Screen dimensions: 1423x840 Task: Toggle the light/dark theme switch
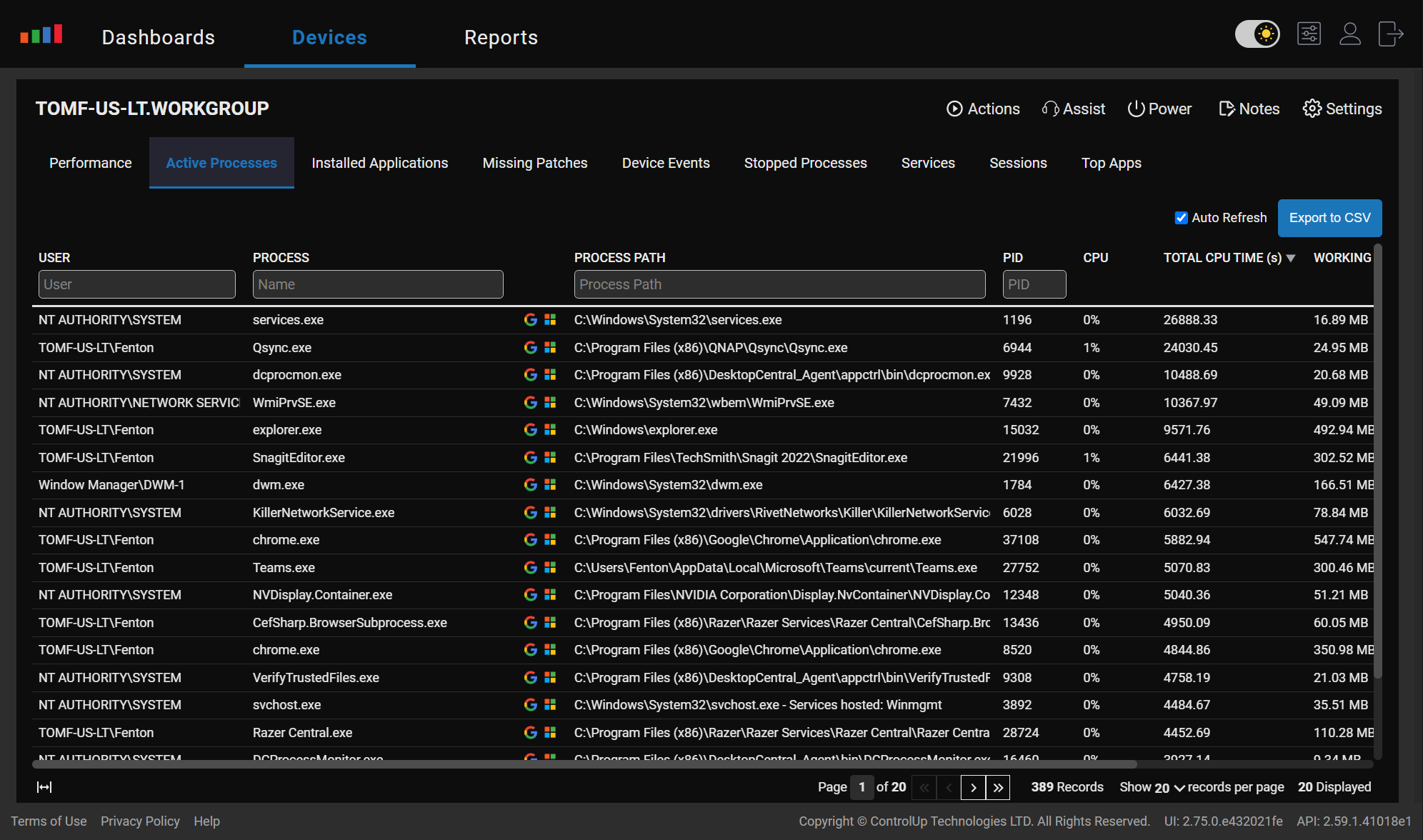coord(1257,34)
